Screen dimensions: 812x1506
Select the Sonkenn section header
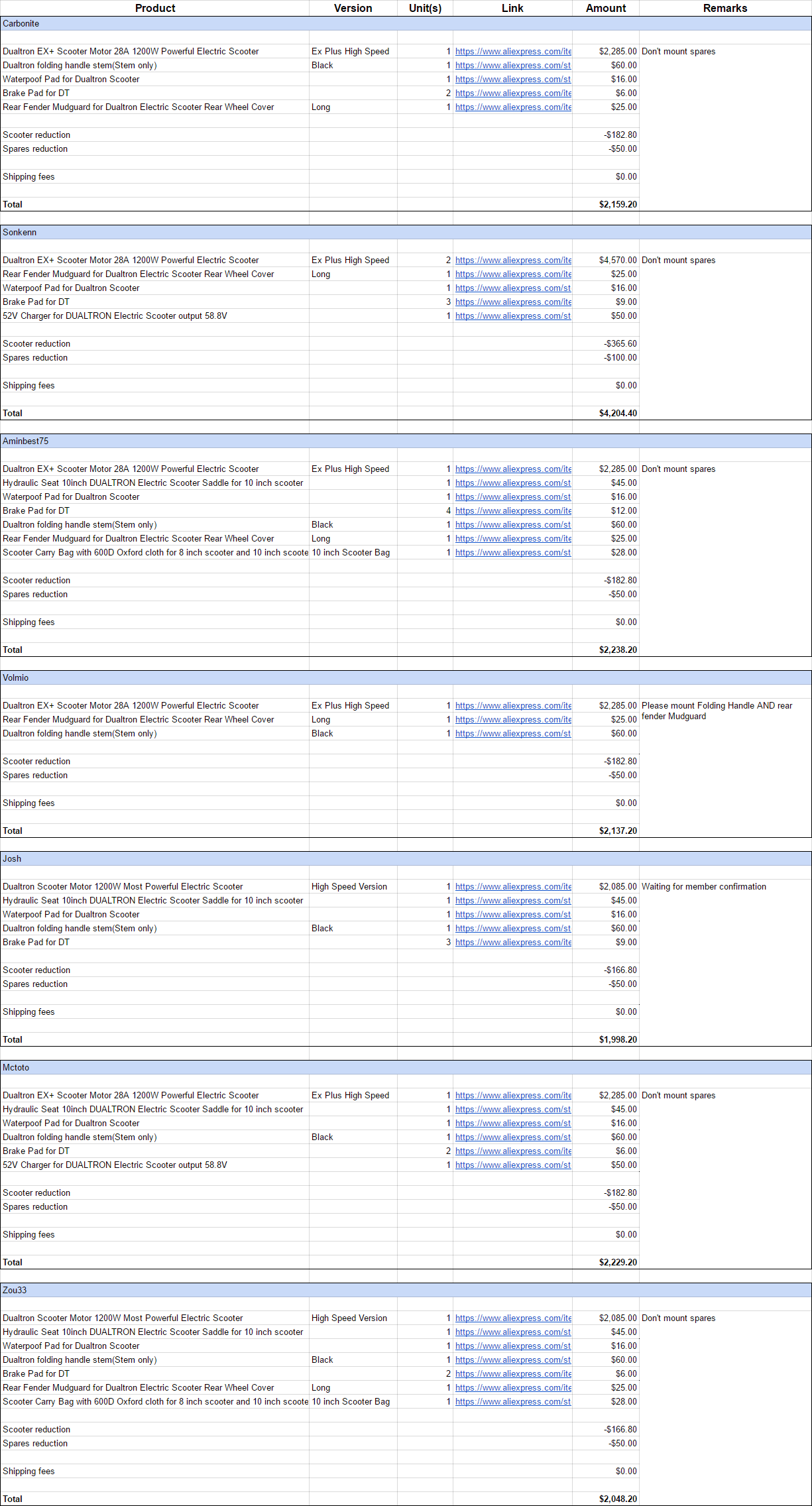406,233
